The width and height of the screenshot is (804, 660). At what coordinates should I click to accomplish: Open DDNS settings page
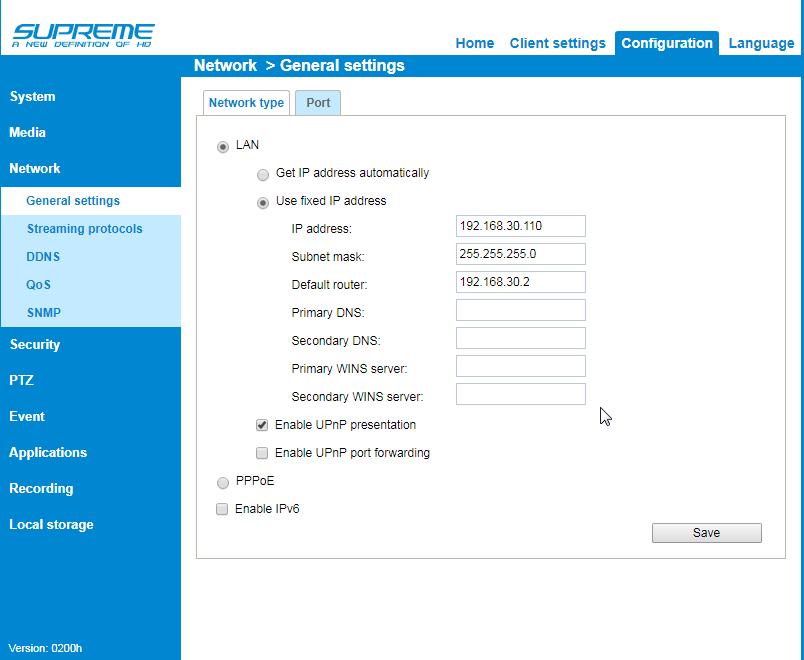click(43, 256)
